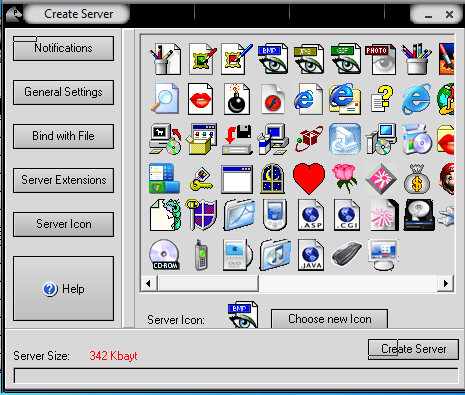Select the pencil cup document icon
This screenshot has height=395, width=465.
165,59
